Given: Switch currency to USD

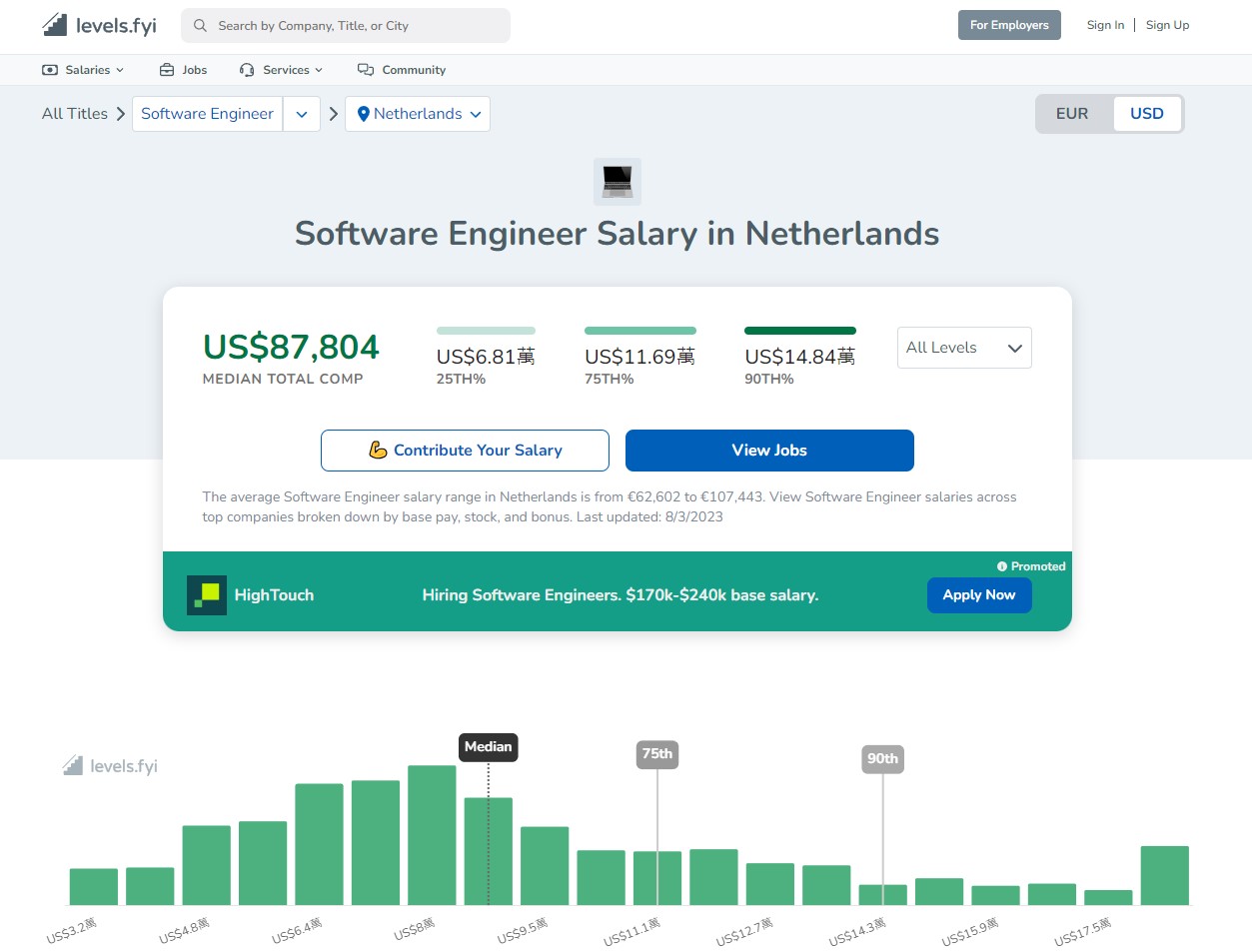Looking at the screenshot, I should click(1146, 114).
